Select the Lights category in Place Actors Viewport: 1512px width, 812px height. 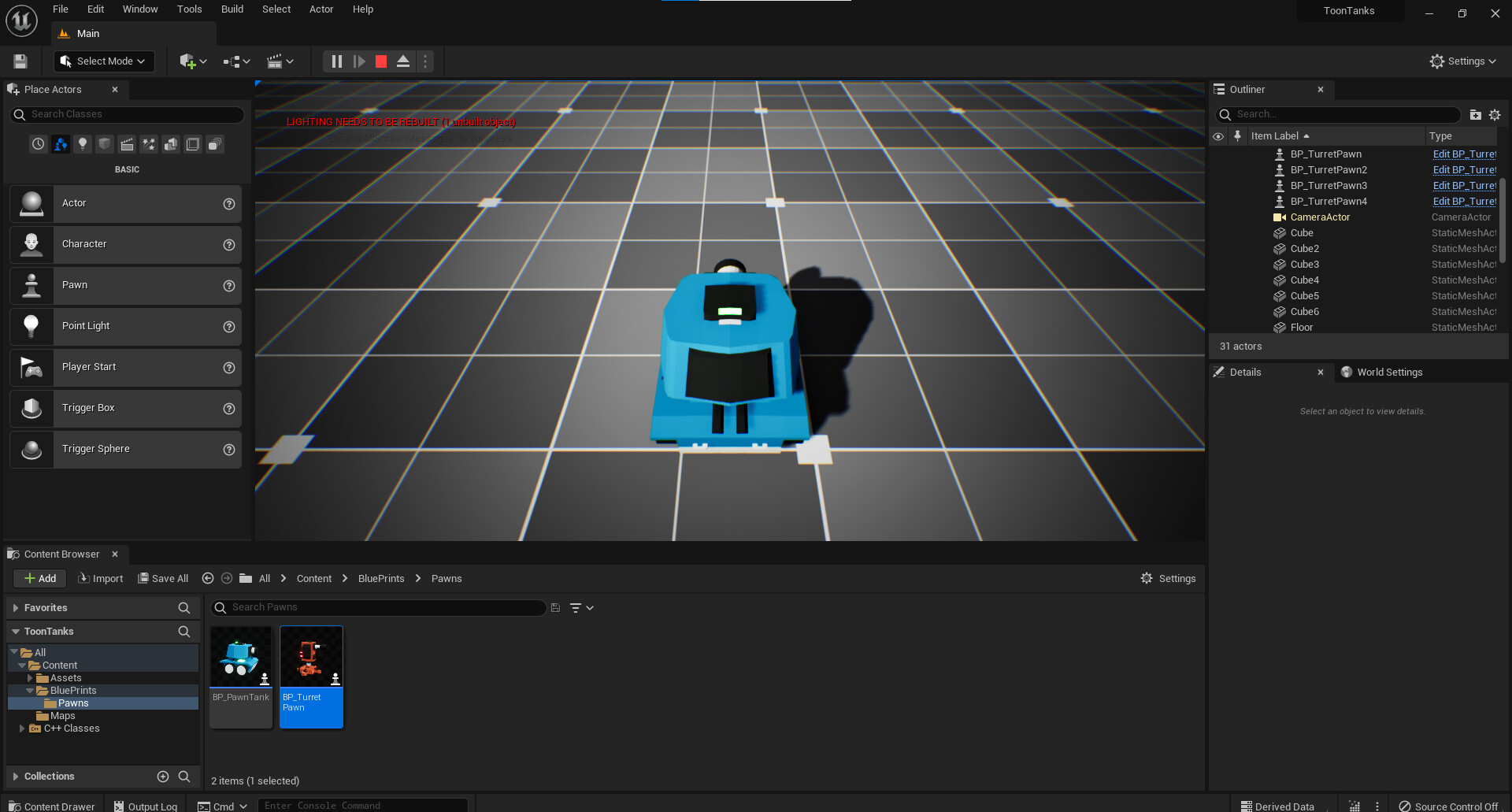(x=83, y=144)
